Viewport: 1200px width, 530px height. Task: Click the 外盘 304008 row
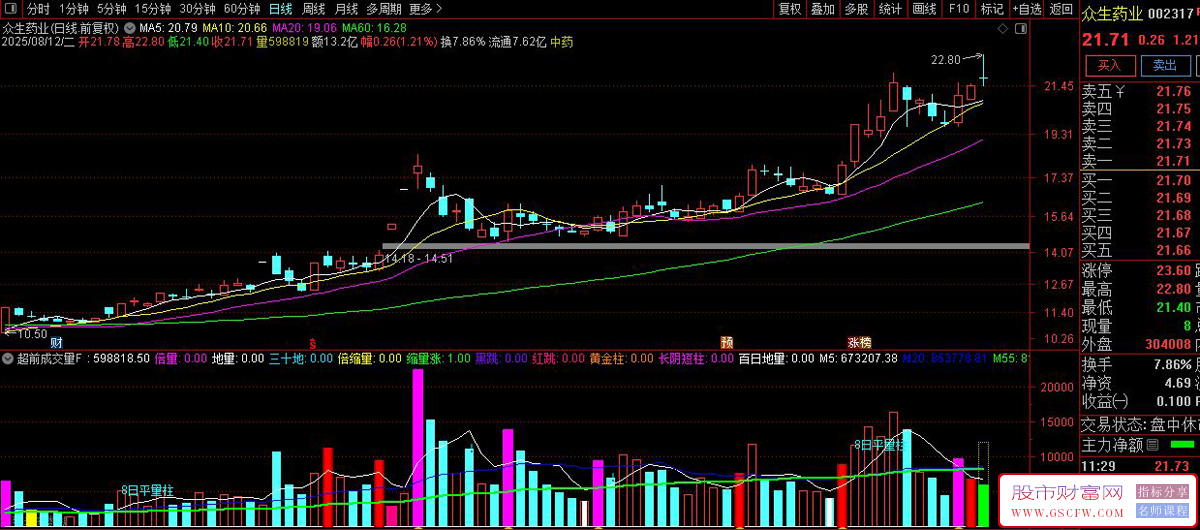(1140, 344)
